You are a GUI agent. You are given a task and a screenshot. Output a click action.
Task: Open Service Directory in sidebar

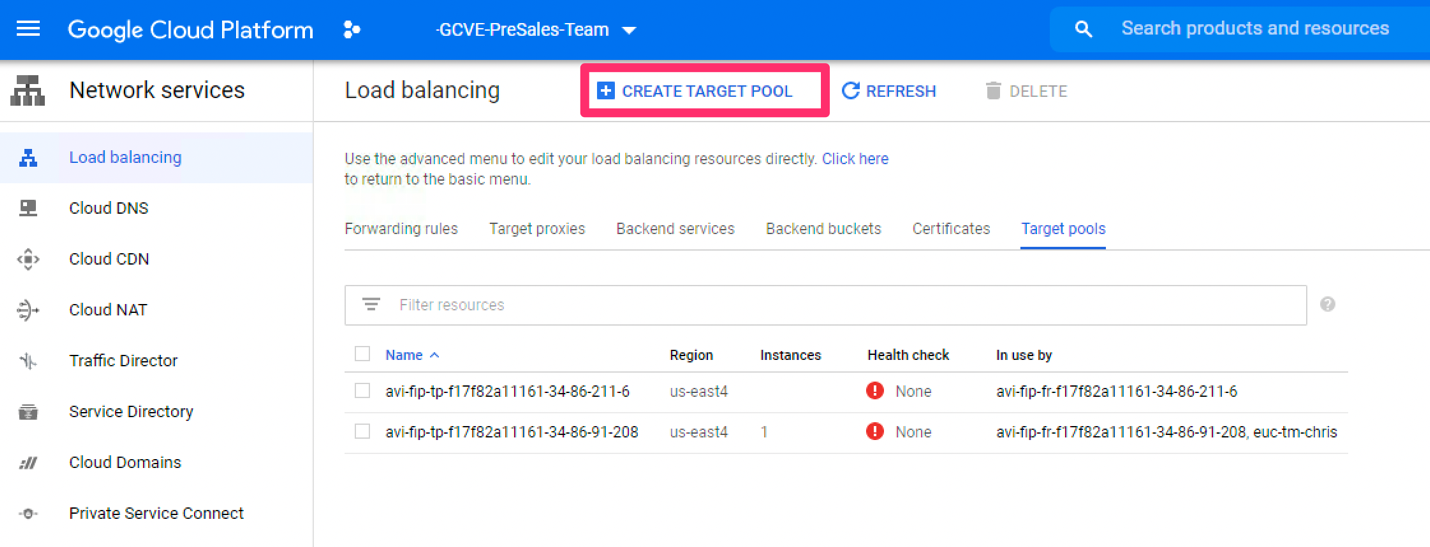click(x=156, y=412)
